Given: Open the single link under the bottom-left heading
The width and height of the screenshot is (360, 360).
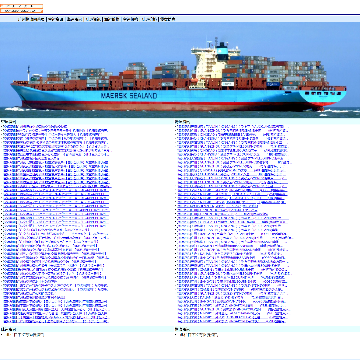Looking at the screenshot, I should (x=25, y=335).
